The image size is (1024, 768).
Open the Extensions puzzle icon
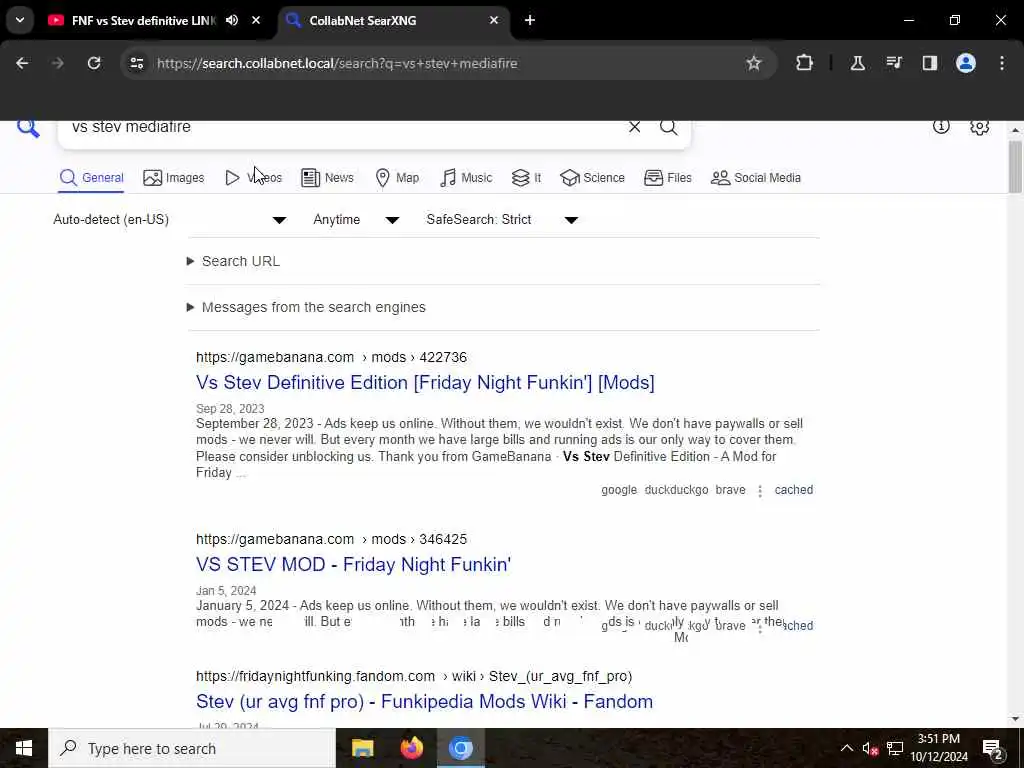[x=805, y=63]
